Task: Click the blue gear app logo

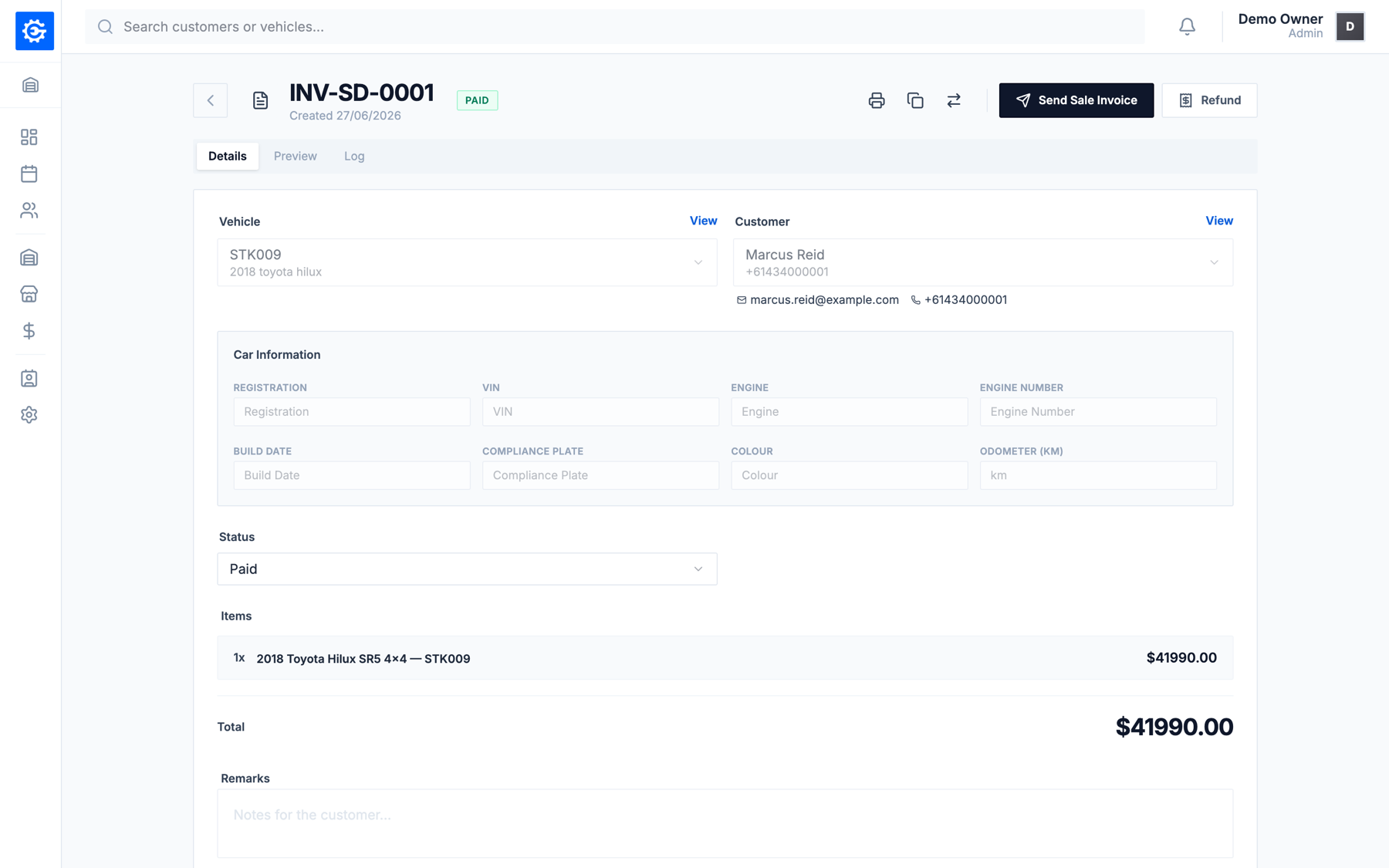Action: coord(35,31)
